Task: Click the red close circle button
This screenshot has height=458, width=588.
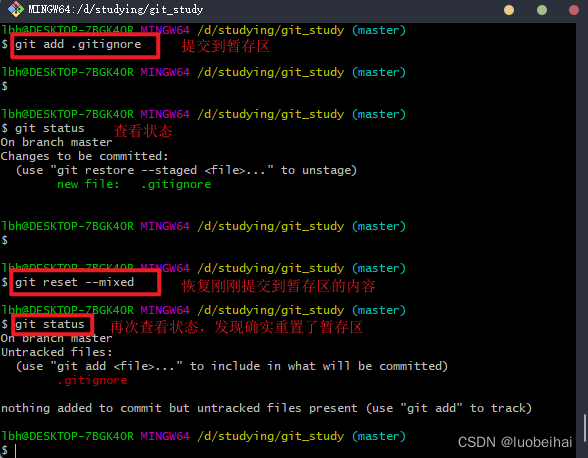Action: [574, 10]
